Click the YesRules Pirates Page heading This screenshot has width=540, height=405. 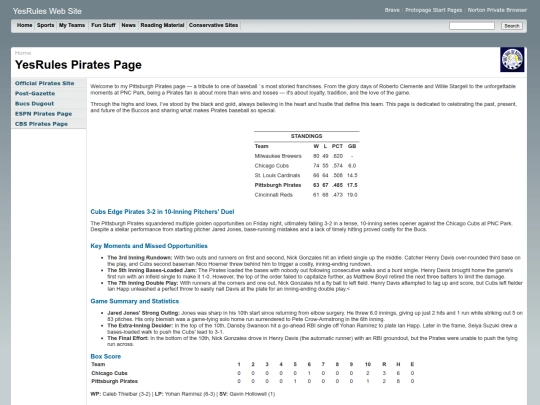click(x=78, y=65)
